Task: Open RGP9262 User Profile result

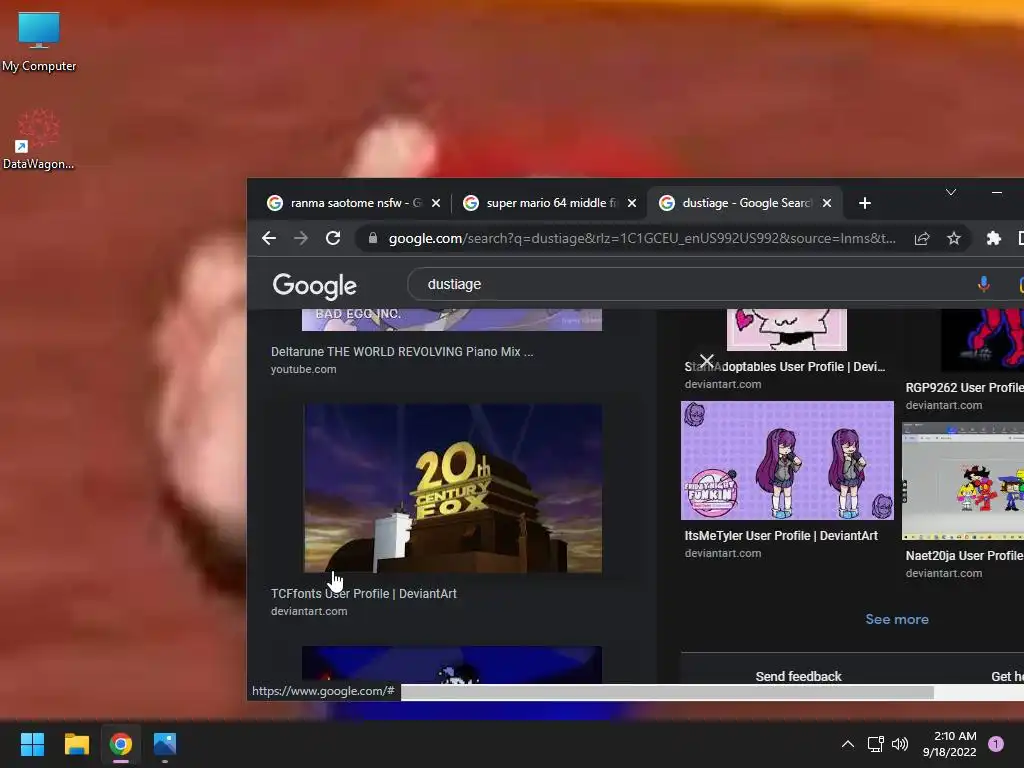Action: tap(965, 387)
